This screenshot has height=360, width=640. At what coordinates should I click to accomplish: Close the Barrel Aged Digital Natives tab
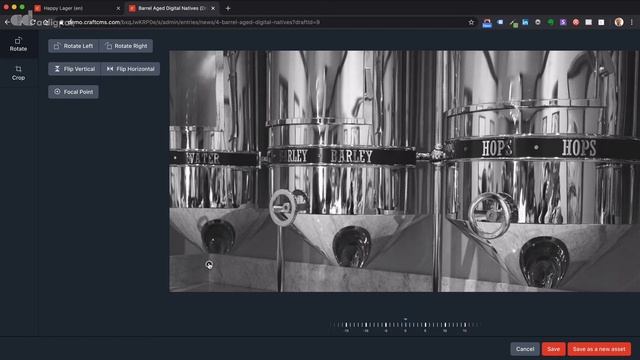(213, 8)
